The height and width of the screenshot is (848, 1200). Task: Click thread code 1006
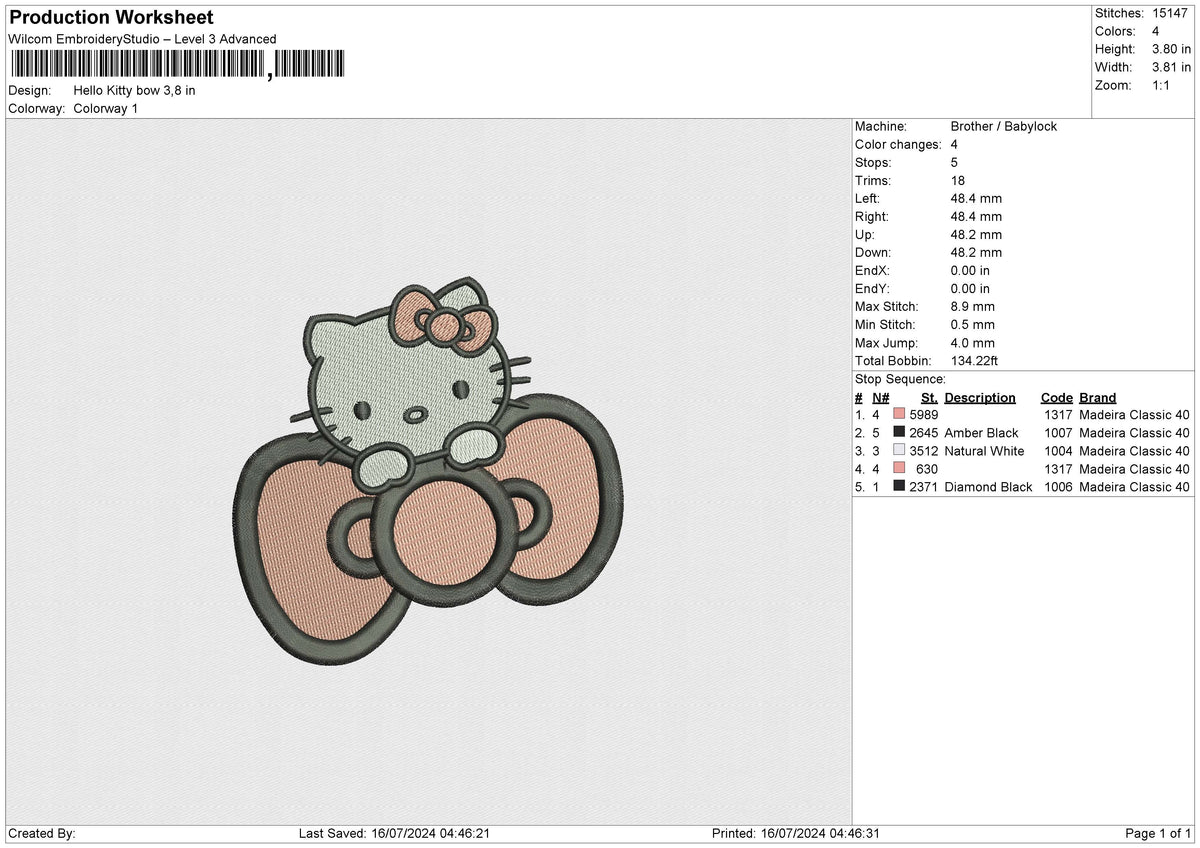coord(1058,487)
